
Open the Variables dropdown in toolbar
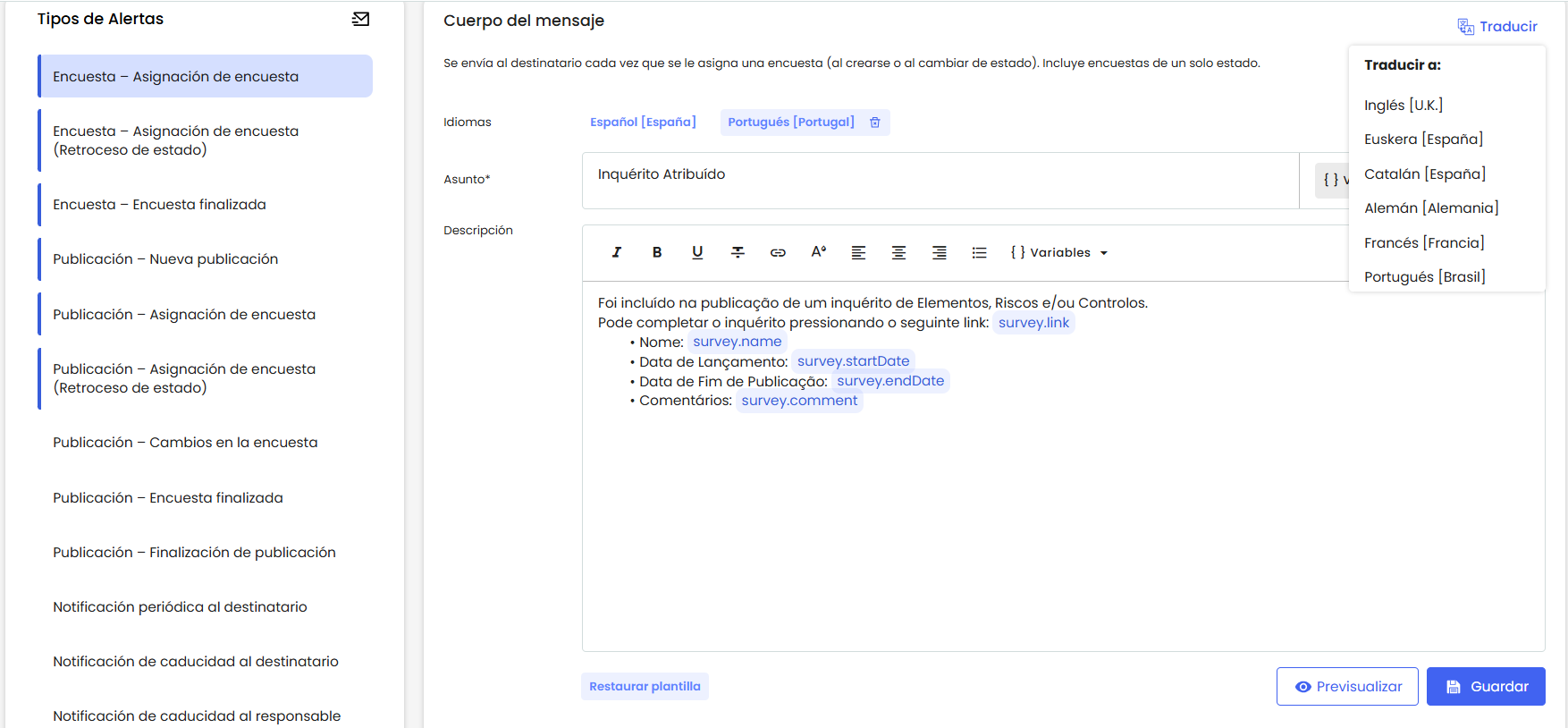pyautogui.click(x=1059, y=252)
